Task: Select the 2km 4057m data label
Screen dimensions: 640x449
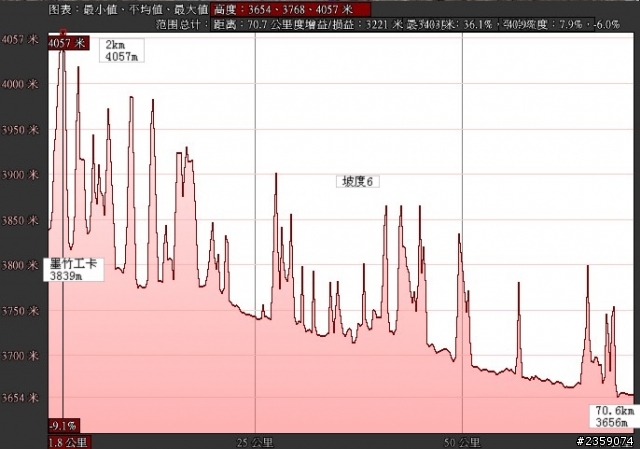Action: click(122, 51)
